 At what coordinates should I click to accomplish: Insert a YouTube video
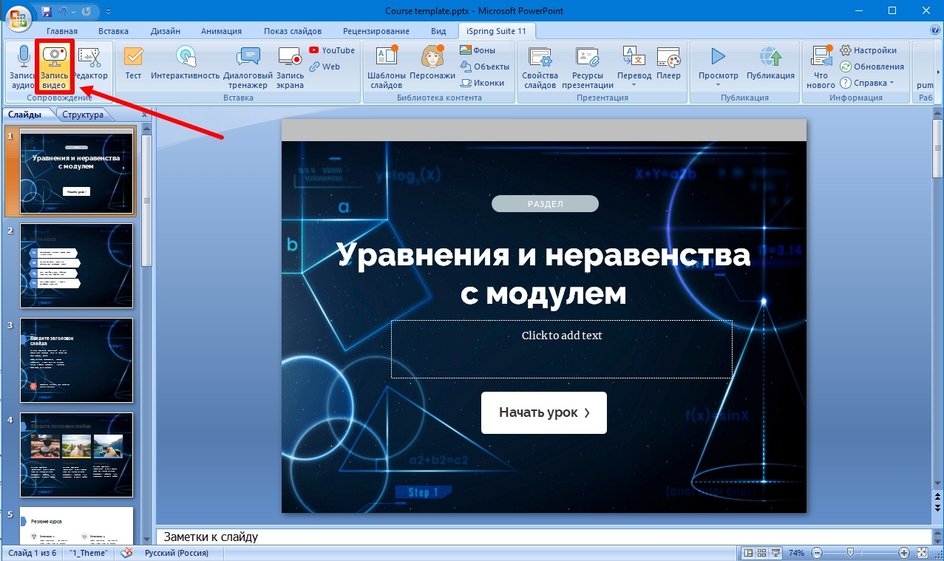[332, 50]
